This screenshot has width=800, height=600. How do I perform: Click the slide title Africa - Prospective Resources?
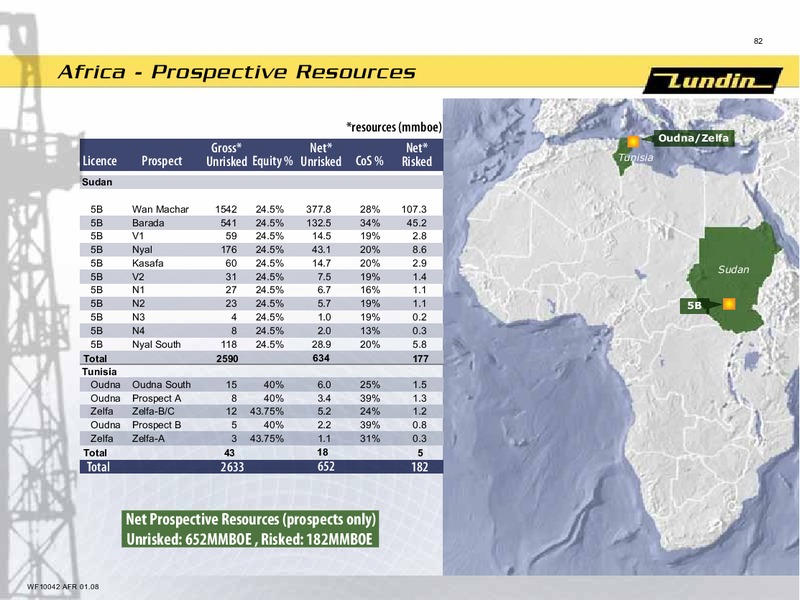(237, 72)
